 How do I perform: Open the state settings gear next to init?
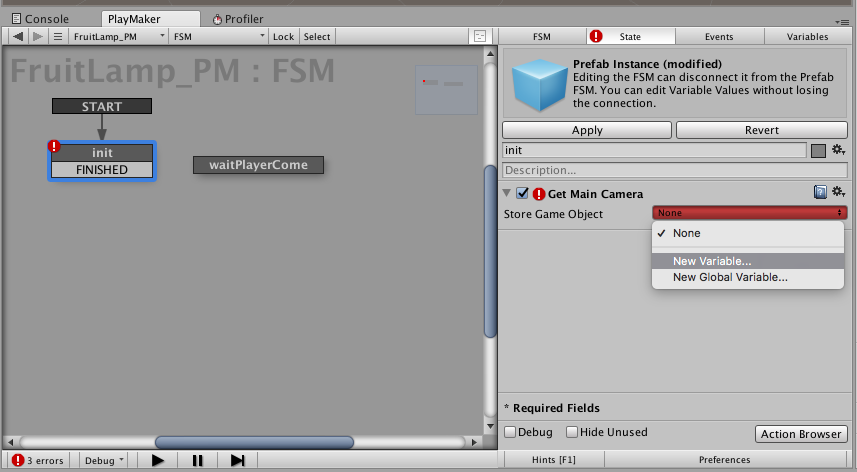(x=838, y=150)
